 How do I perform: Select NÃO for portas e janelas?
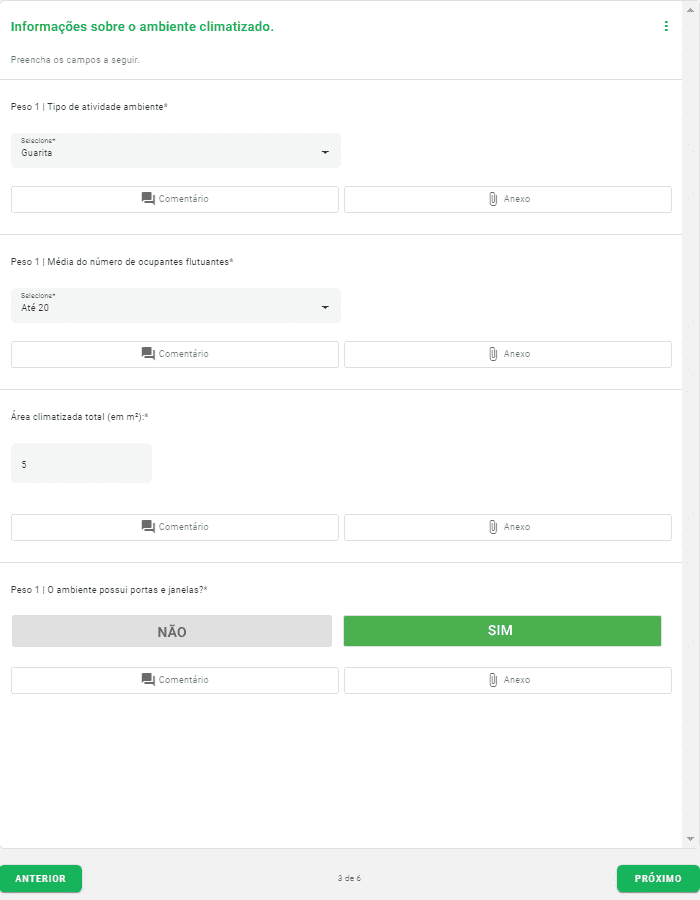(x=172, y=631)
